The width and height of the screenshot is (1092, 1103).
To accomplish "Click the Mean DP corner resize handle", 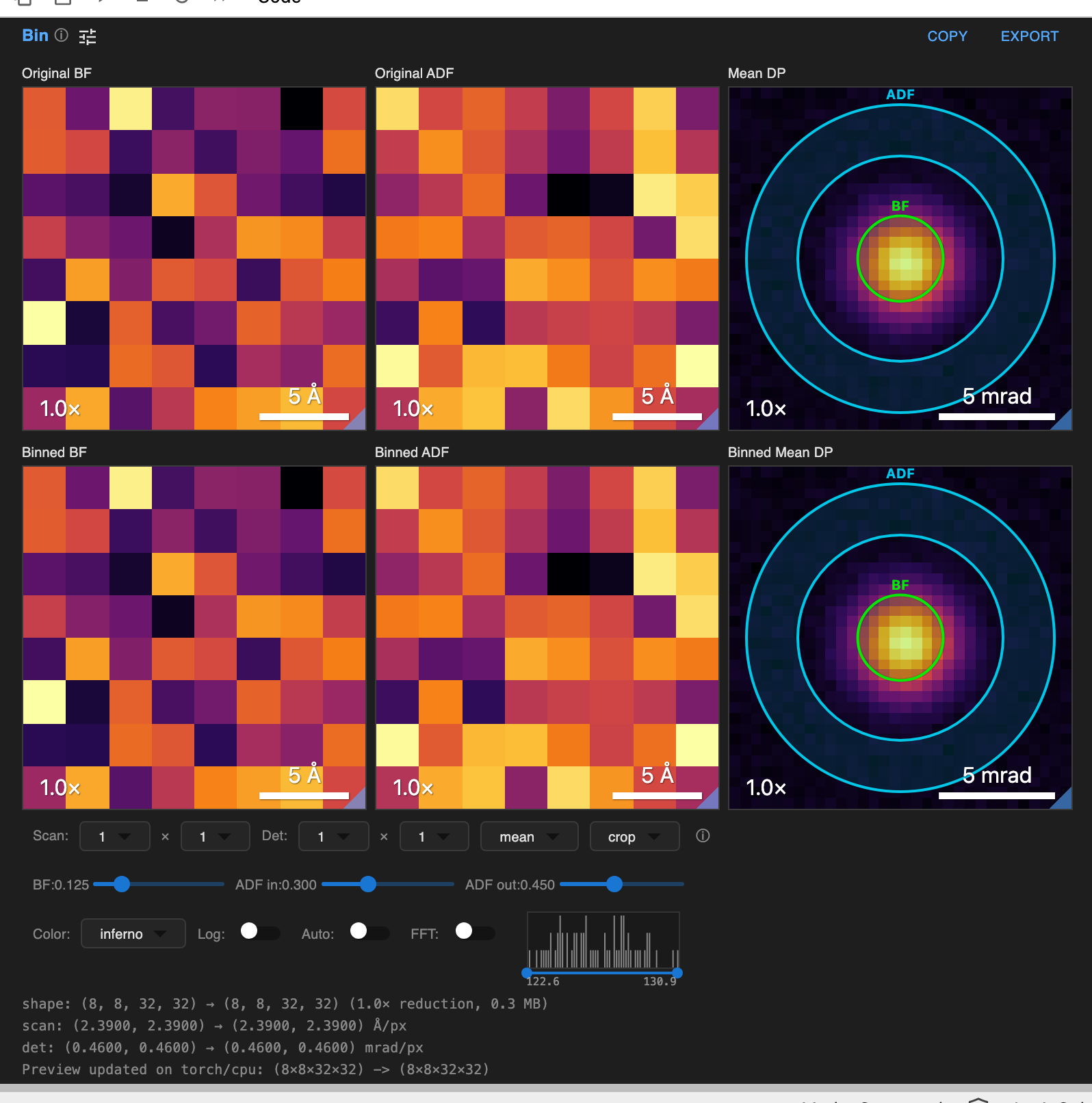I will point(1063,421).
